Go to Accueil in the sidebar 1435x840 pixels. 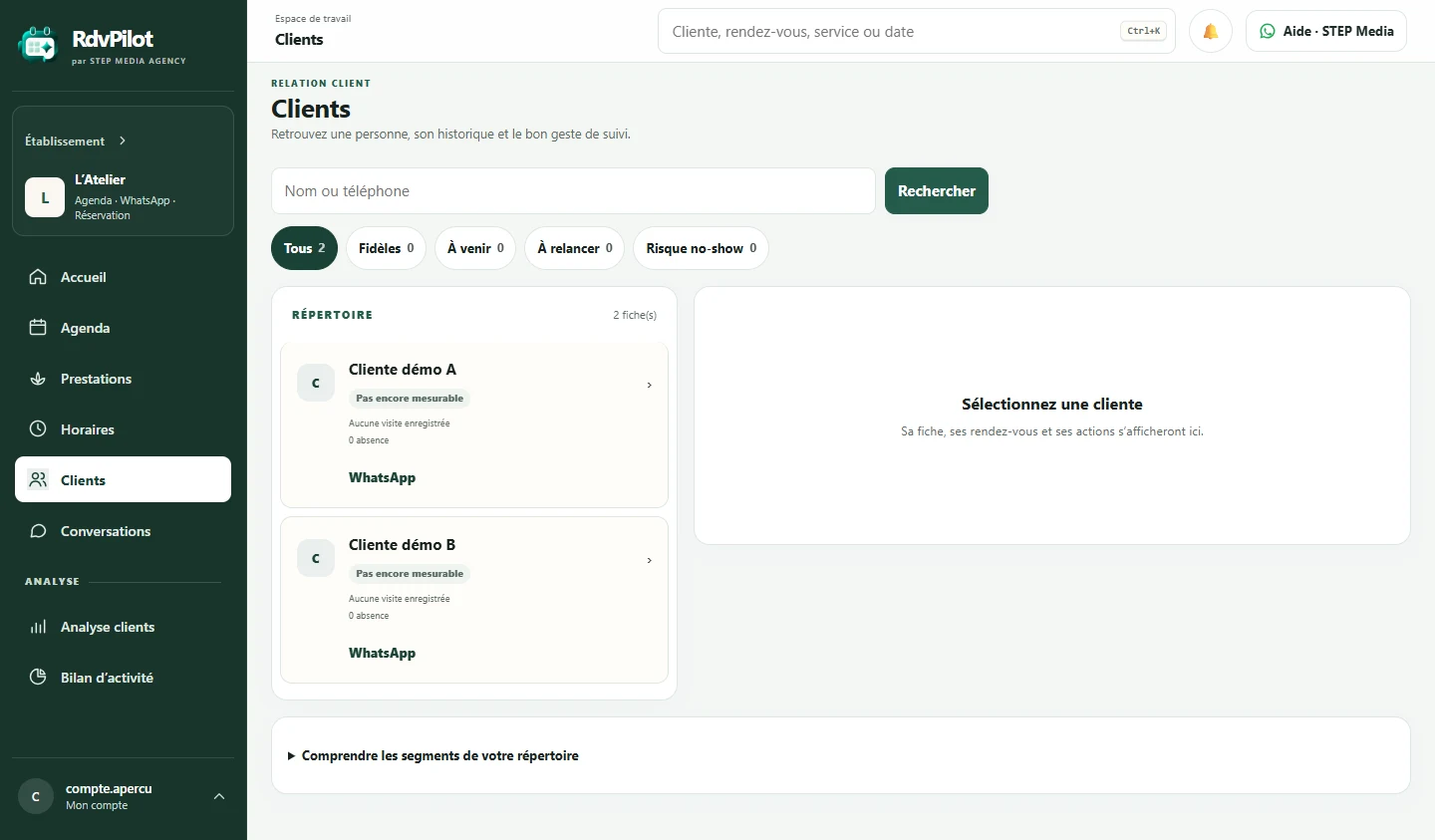(123, 277)
